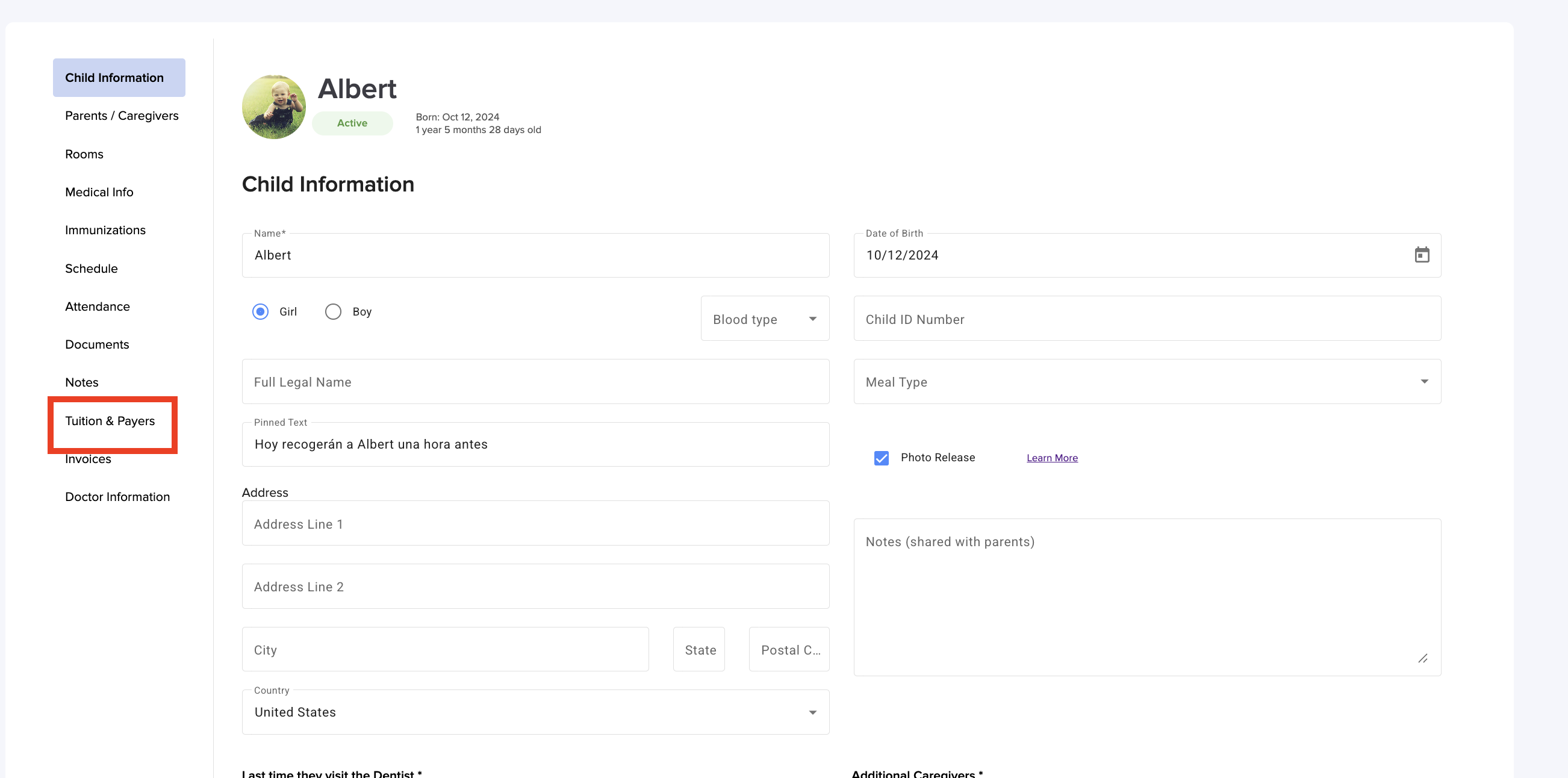Open the Doctor Information section
The image size is (1568, 778).
tap(117, 497)
